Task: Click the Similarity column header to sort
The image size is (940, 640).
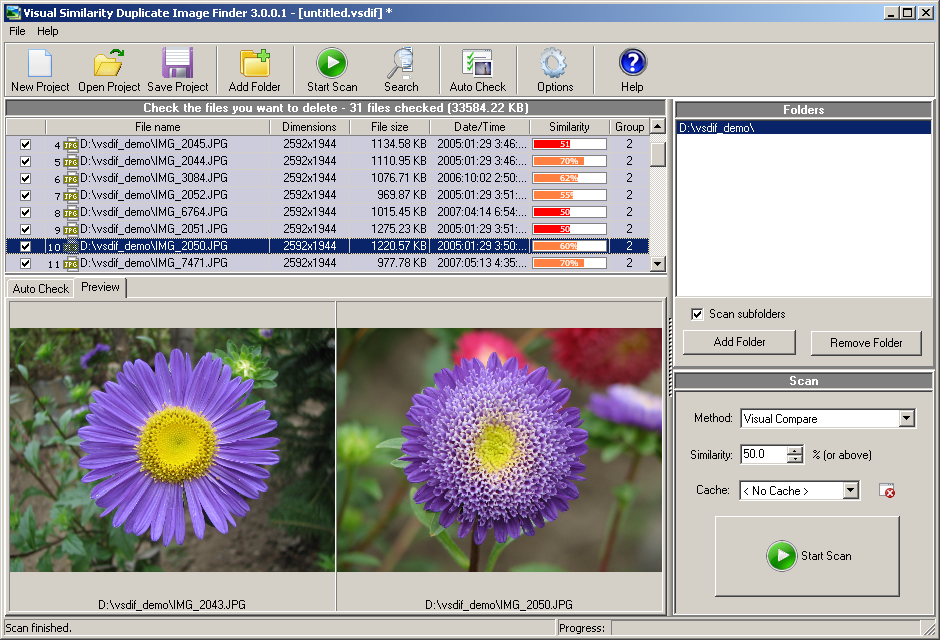Action: pyautogui.click(x=569, y=127)
